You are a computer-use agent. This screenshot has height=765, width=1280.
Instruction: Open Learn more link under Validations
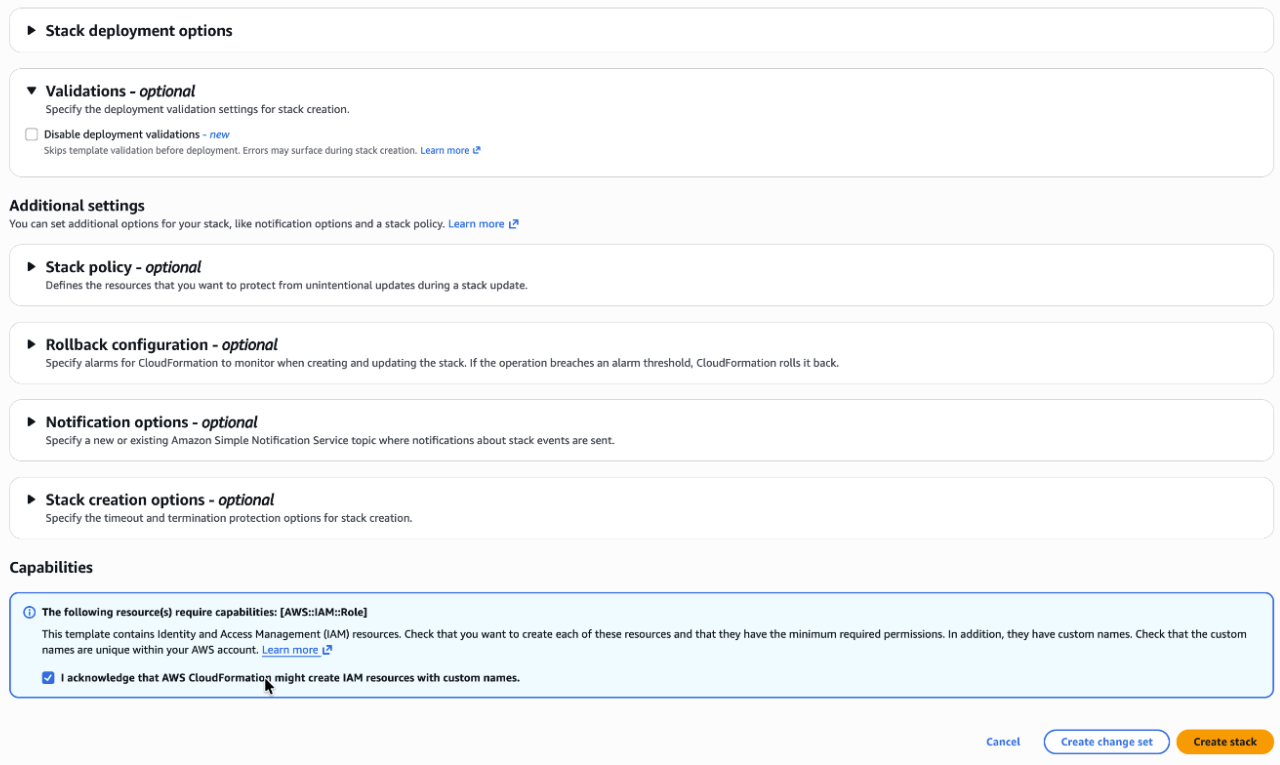pos(450,151)
